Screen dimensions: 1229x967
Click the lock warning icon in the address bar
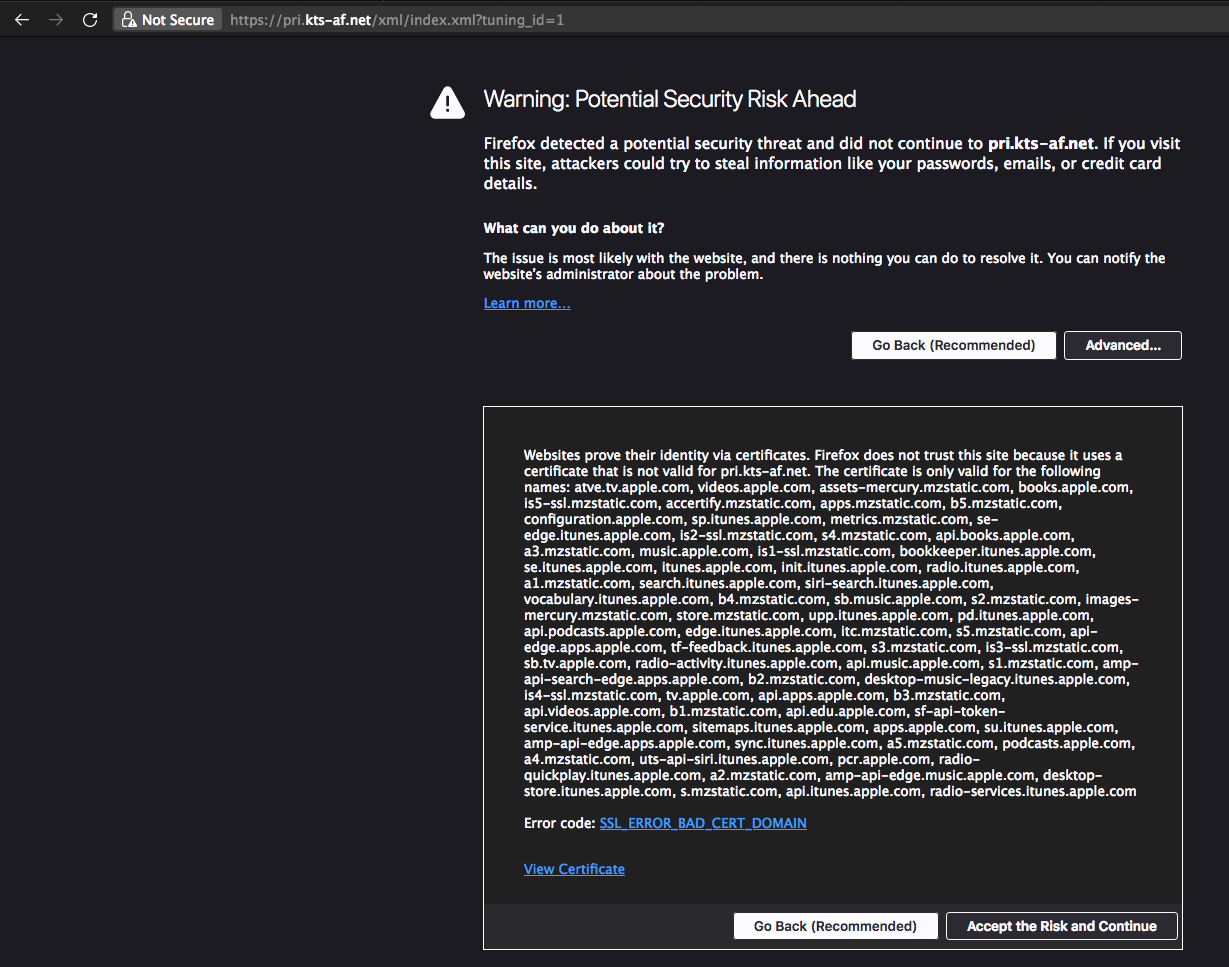127,19
